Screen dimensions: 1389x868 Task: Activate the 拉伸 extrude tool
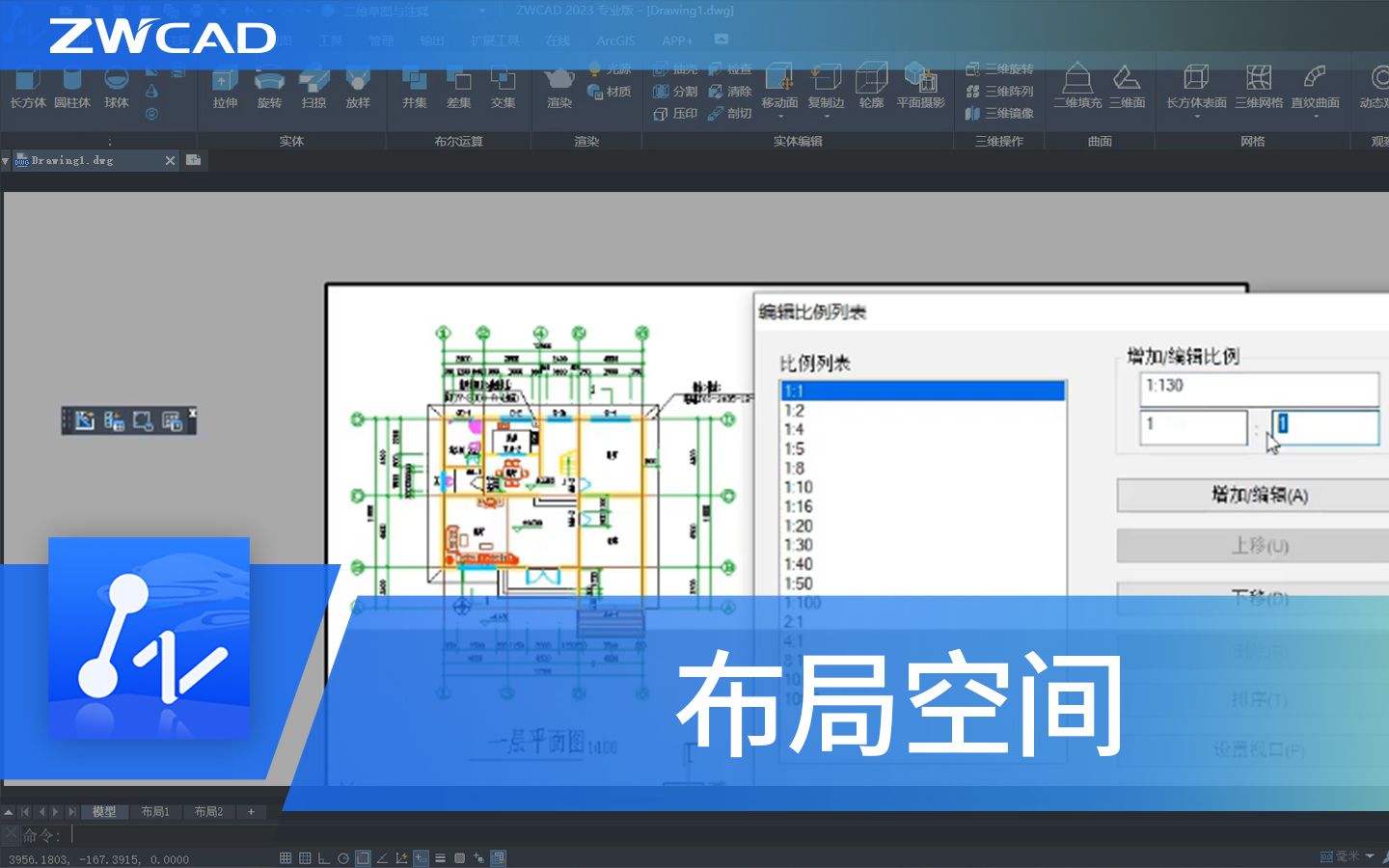[x=225, y=87]
